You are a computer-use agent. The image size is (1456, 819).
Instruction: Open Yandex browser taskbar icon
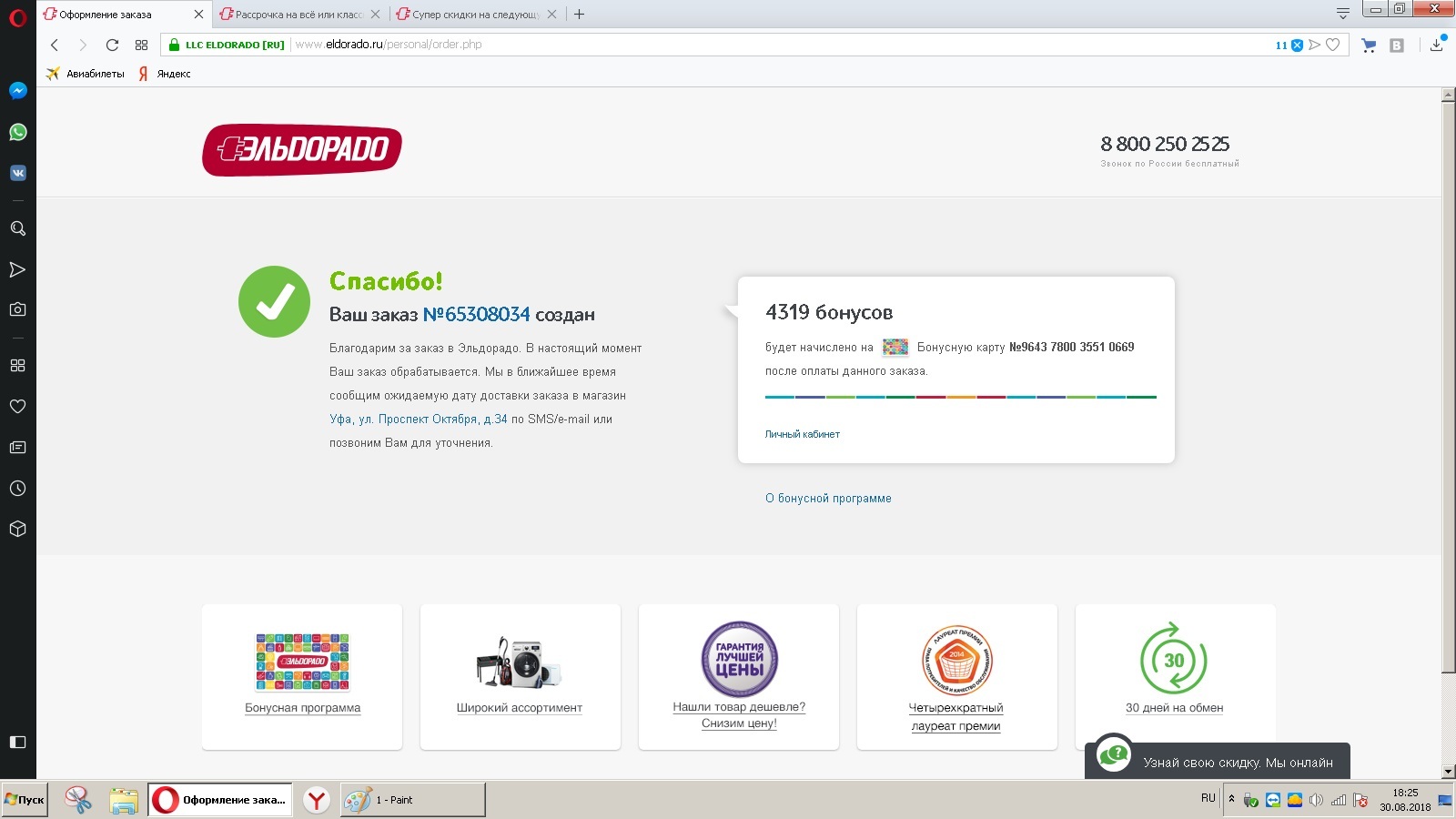point(316,800)
